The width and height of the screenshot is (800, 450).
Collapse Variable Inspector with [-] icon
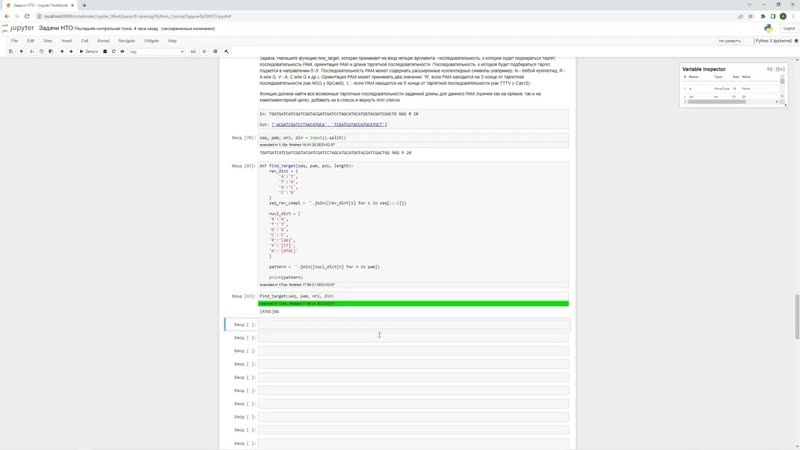point(774,69)
